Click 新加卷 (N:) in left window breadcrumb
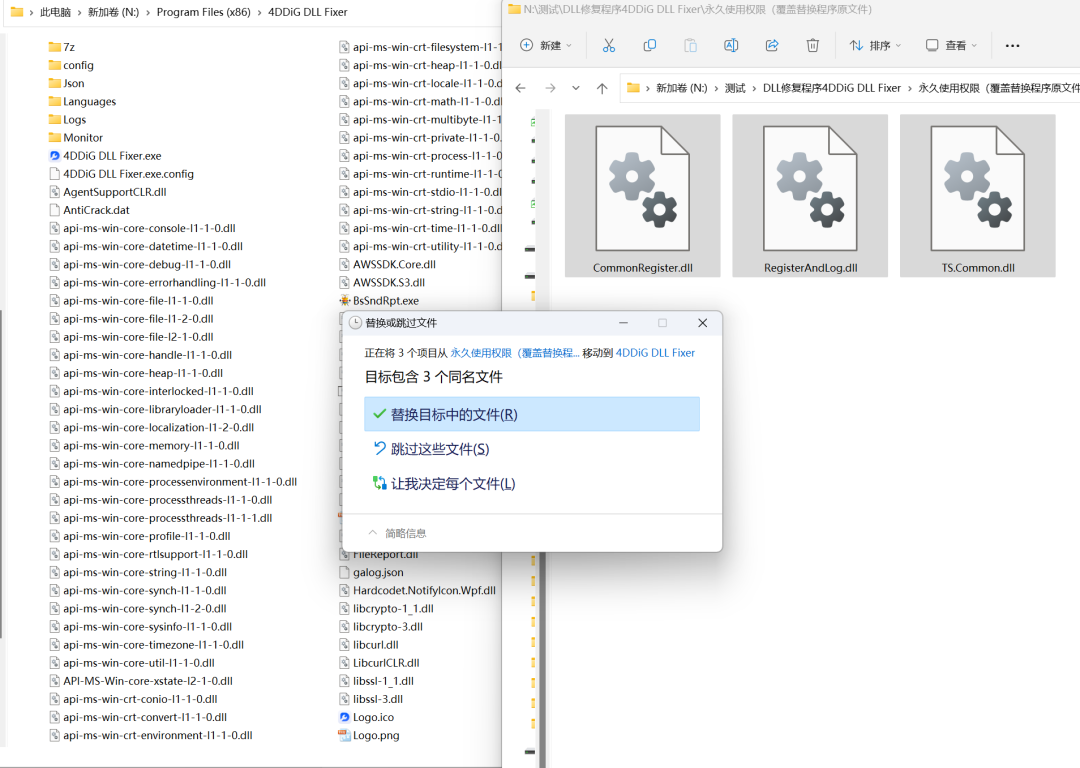Viewport: 1080px width, 768px height. [114, 12]
